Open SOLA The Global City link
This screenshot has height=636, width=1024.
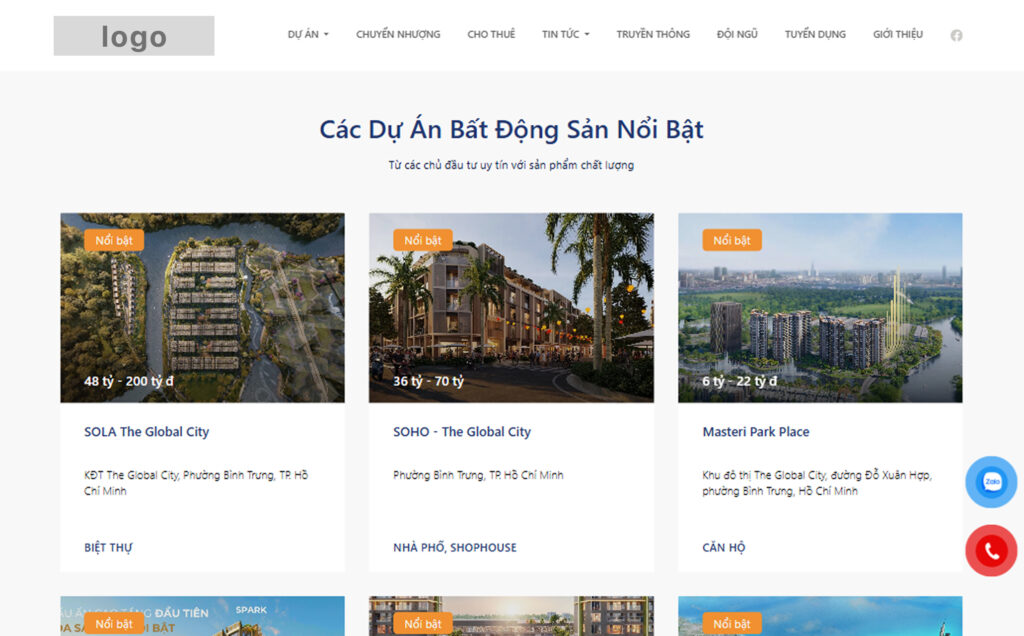146,432
